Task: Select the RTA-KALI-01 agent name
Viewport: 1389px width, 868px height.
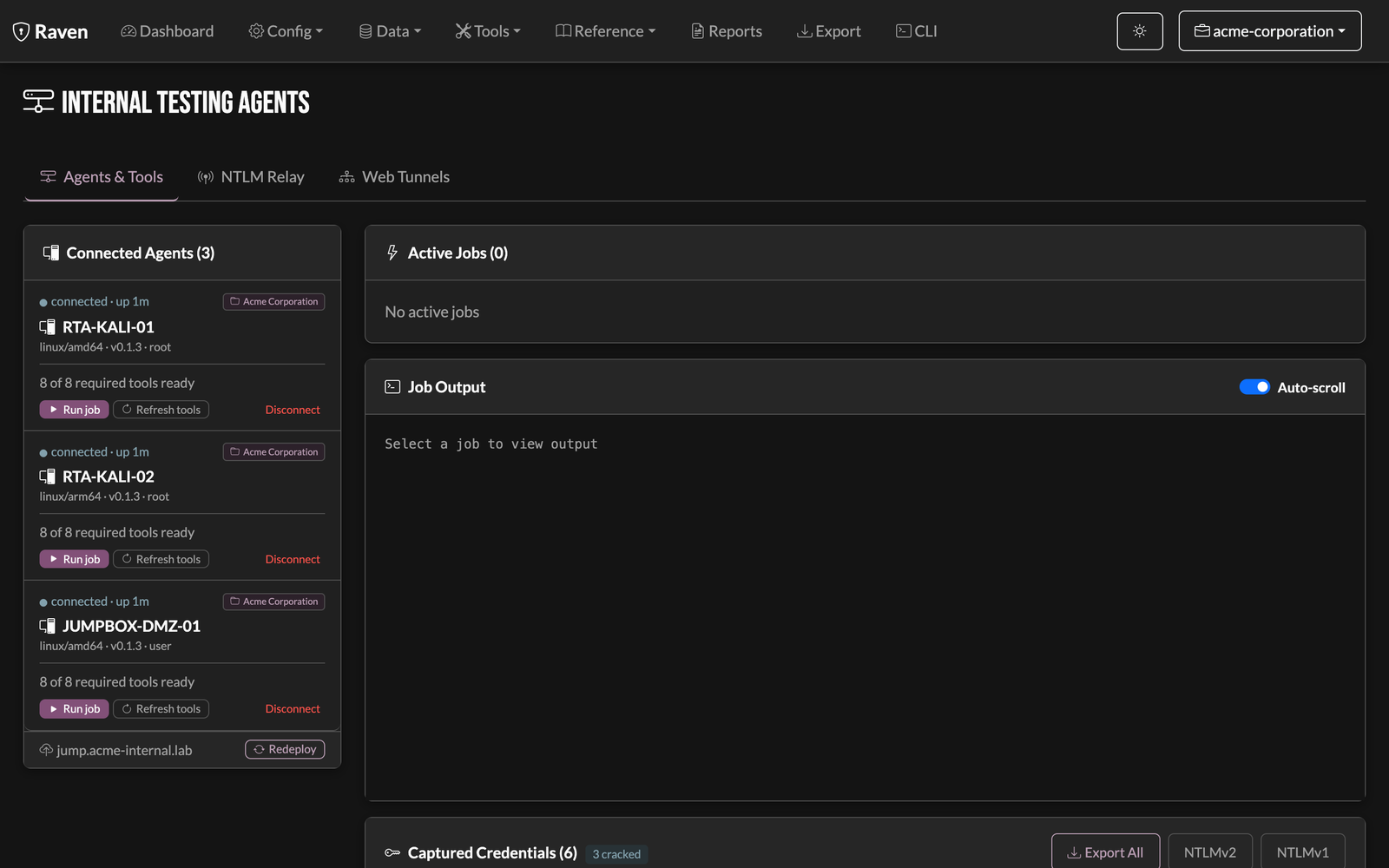Action: [109, 327]
